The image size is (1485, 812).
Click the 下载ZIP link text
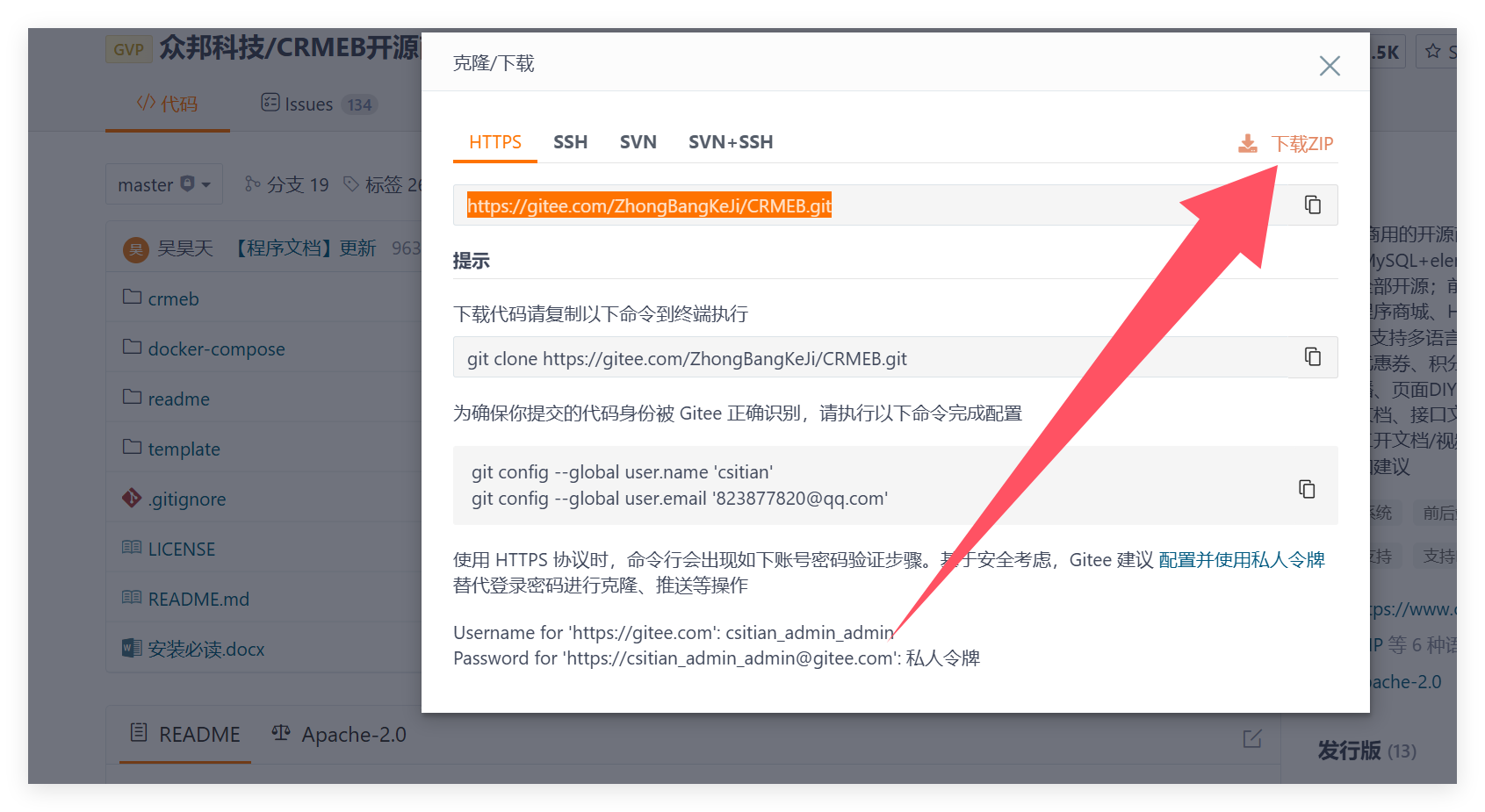coord(1302,144)
